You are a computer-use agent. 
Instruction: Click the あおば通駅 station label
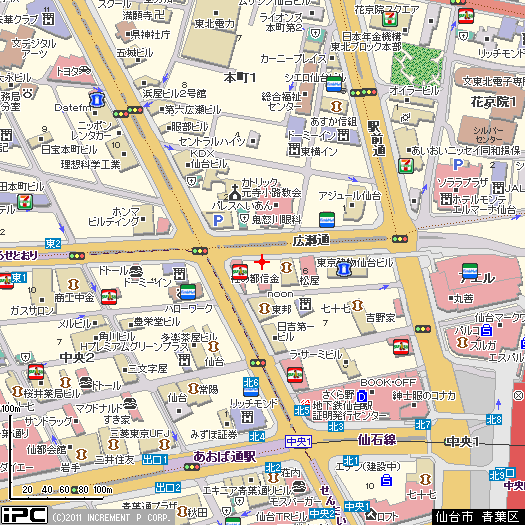pos(225,457)
